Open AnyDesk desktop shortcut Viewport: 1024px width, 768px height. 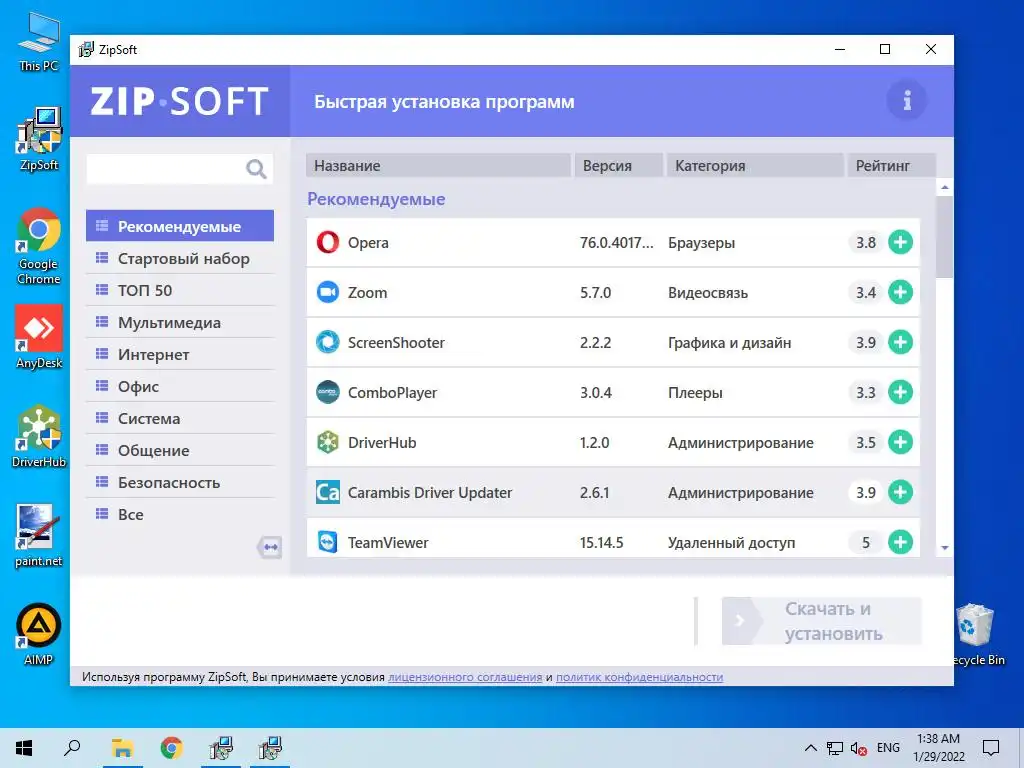[x=39, y=337]
